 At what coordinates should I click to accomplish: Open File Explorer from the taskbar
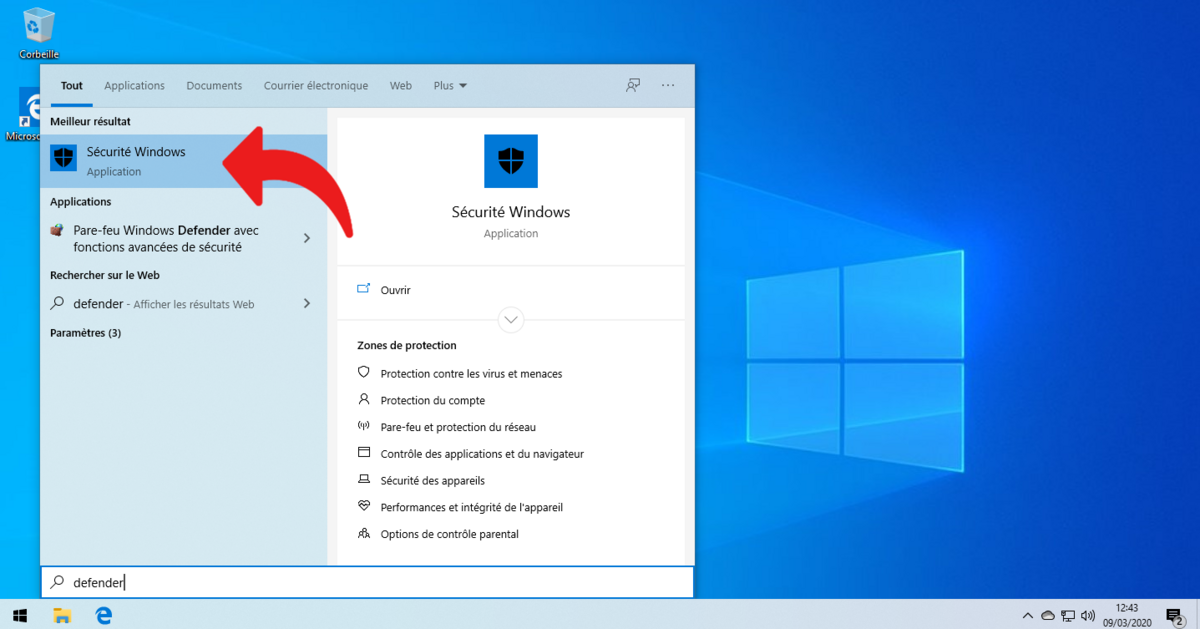point(62,615)
